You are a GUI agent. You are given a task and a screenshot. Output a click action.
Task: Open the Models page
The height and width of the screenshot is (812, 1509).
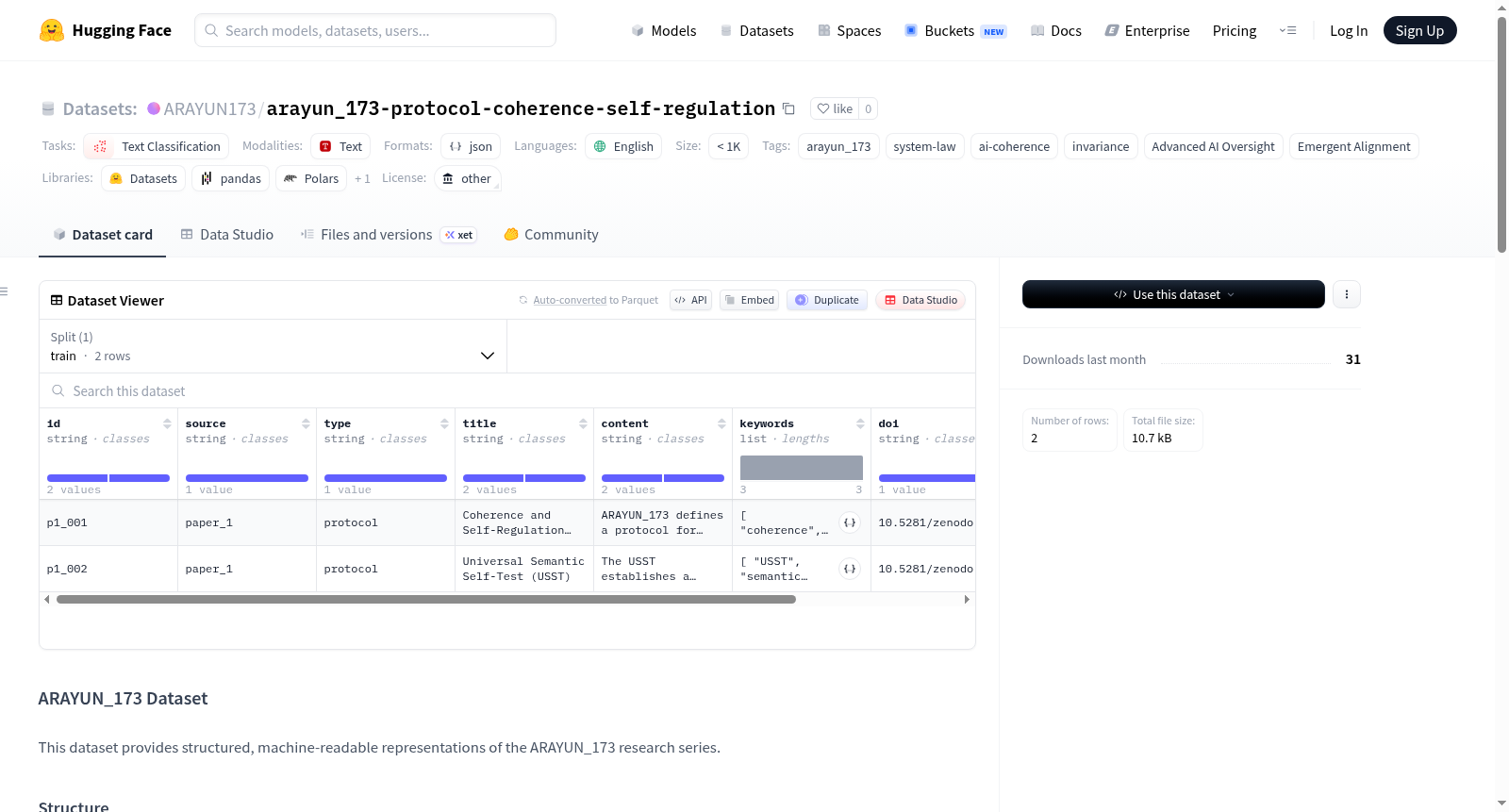coord(664,30)
